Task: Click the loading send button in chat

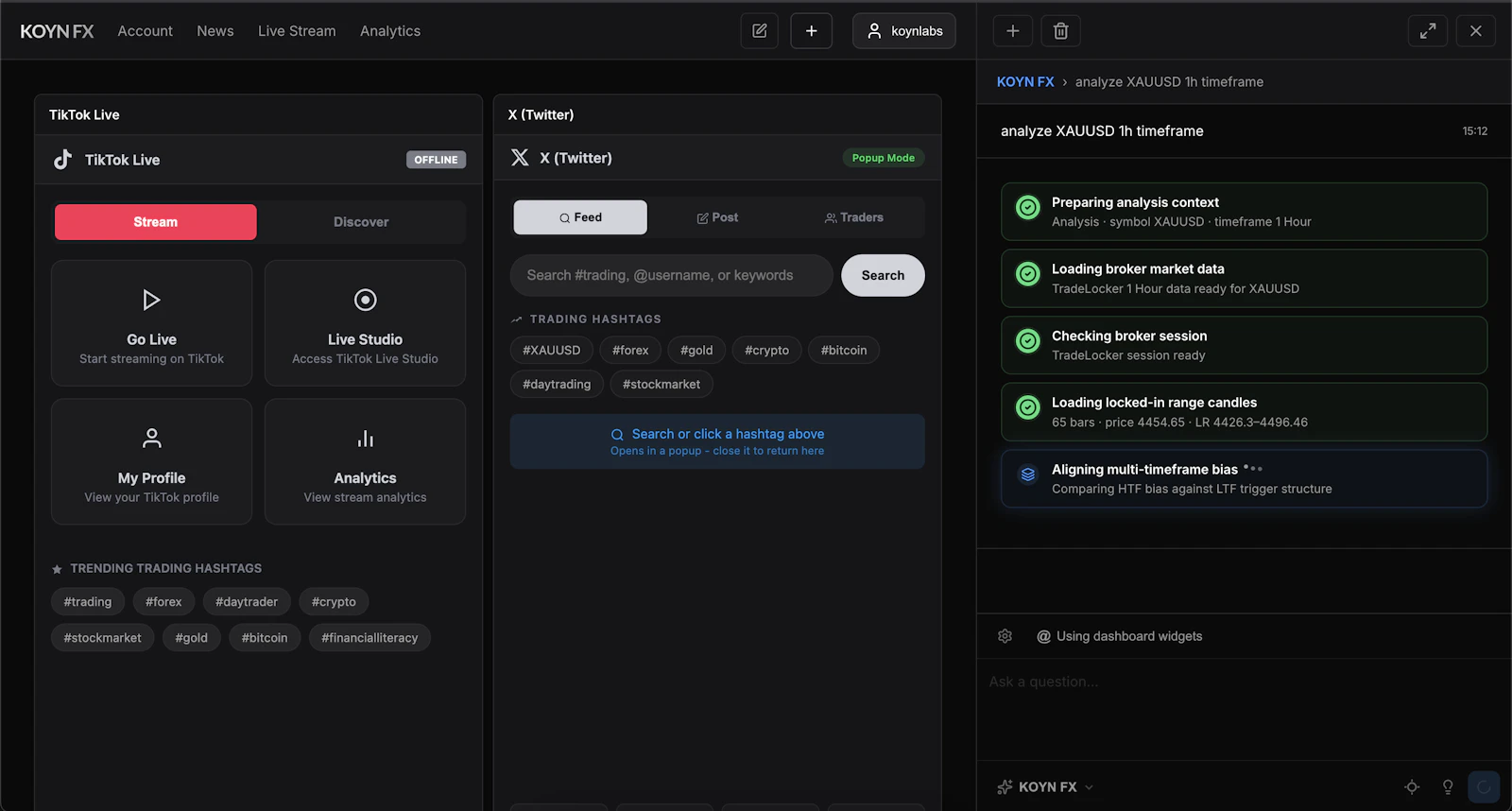Action: (x=1484, y=786)
